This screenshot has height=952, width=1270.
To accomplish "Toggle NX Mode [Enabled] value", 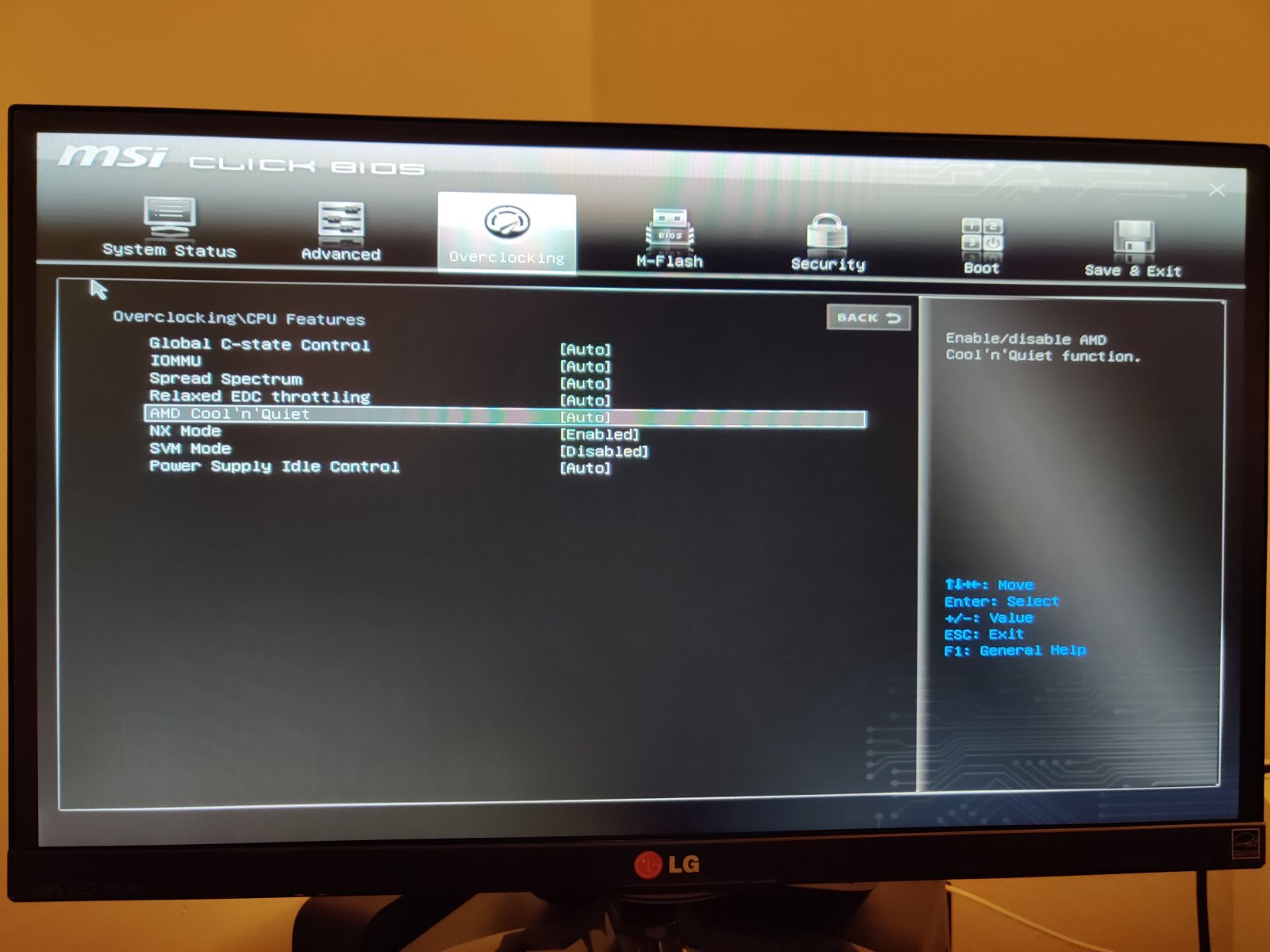I will tap(599, 435).
